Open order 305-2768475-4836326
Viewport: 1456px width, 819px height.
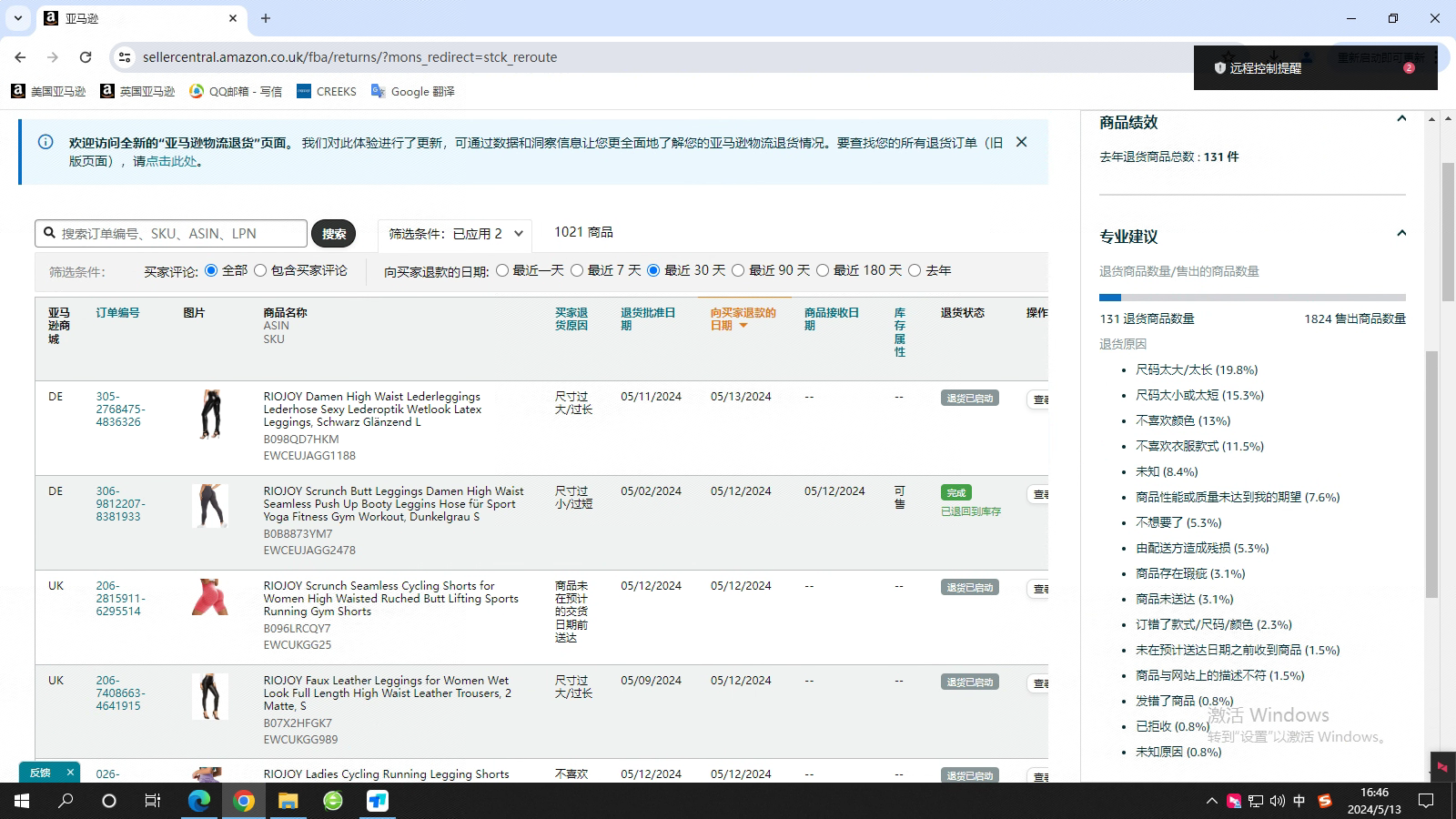[120, 409]
